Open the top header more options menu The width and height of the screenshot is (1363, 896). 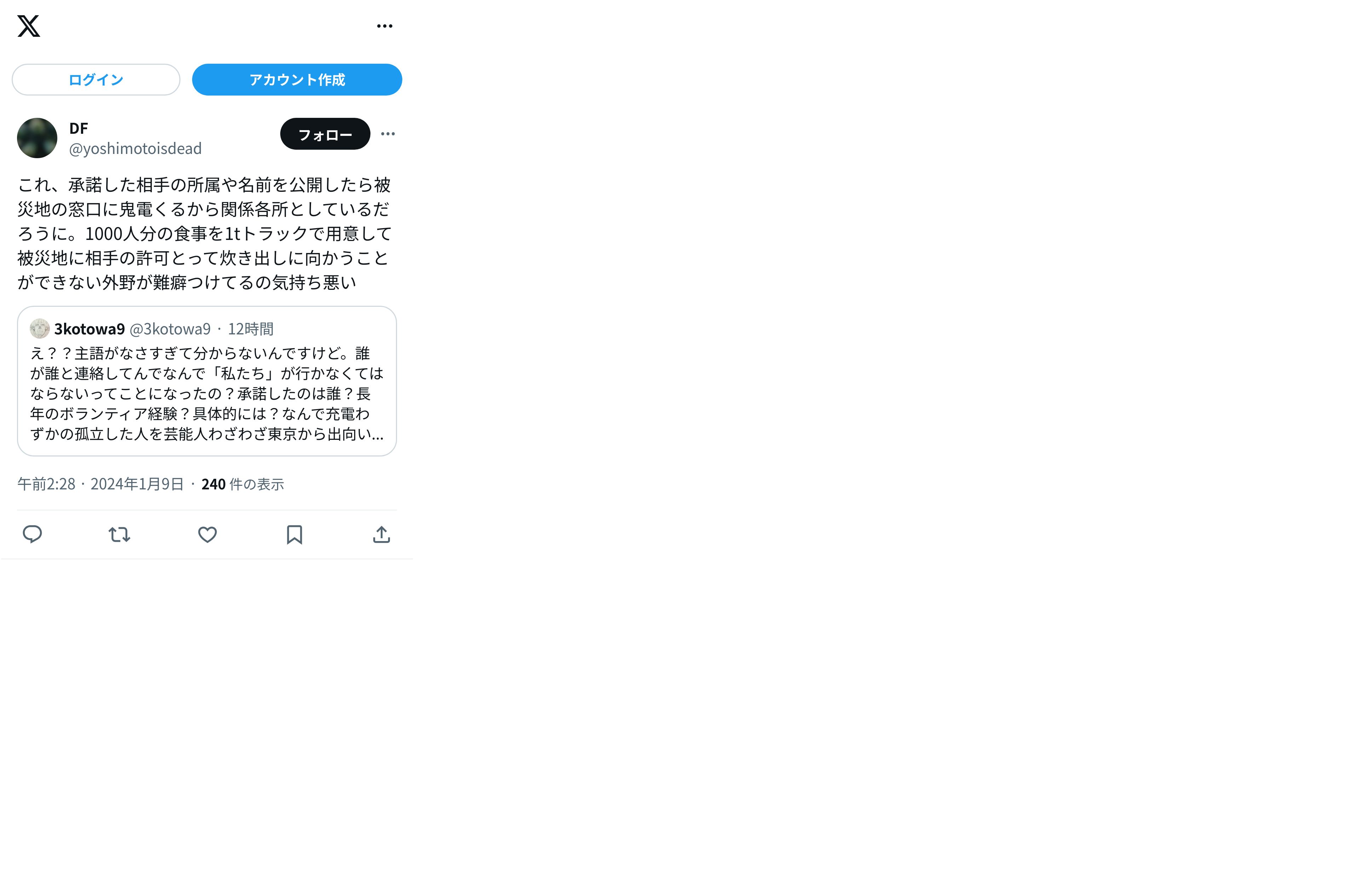click(x=385, y=26)
